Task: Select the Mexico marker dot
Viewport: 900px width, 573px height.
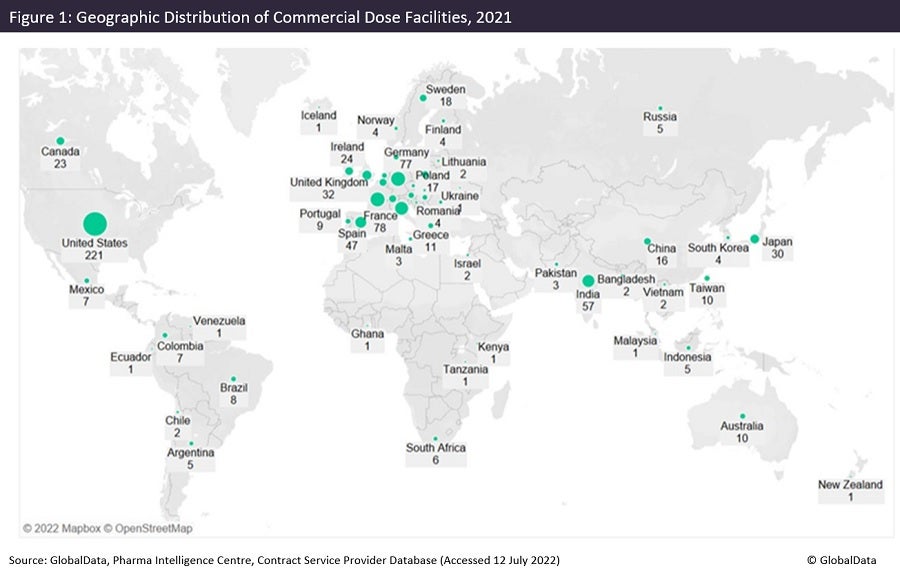Action: click(87, 281)
